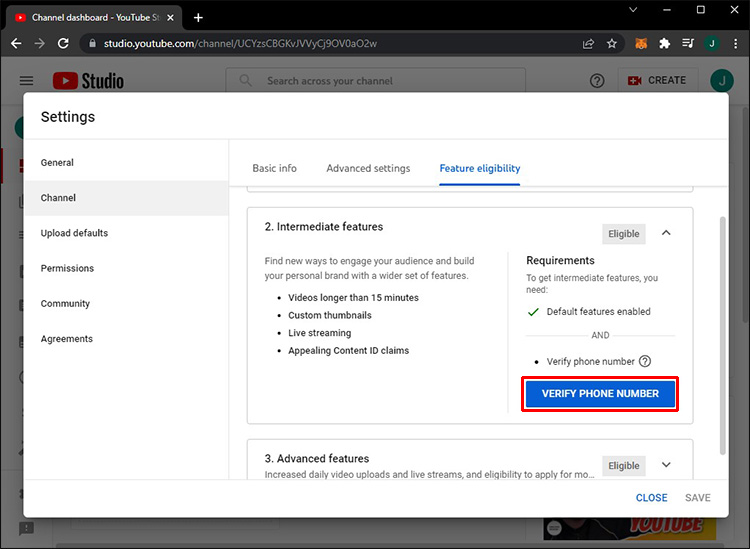Click the '2. Intermediate features' heading

coord(324,227)
